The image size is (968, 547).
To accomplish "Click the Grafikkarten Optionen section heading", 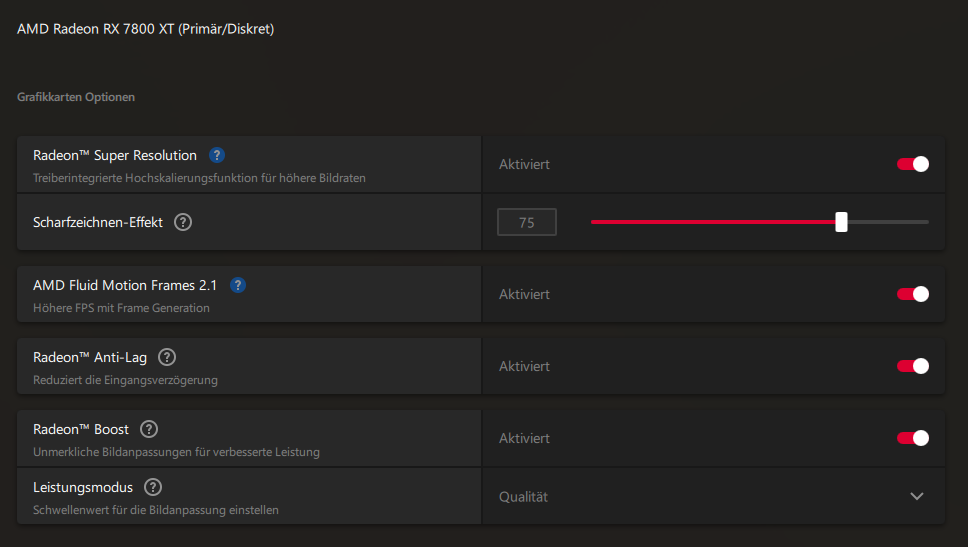I will pos(76,98).
